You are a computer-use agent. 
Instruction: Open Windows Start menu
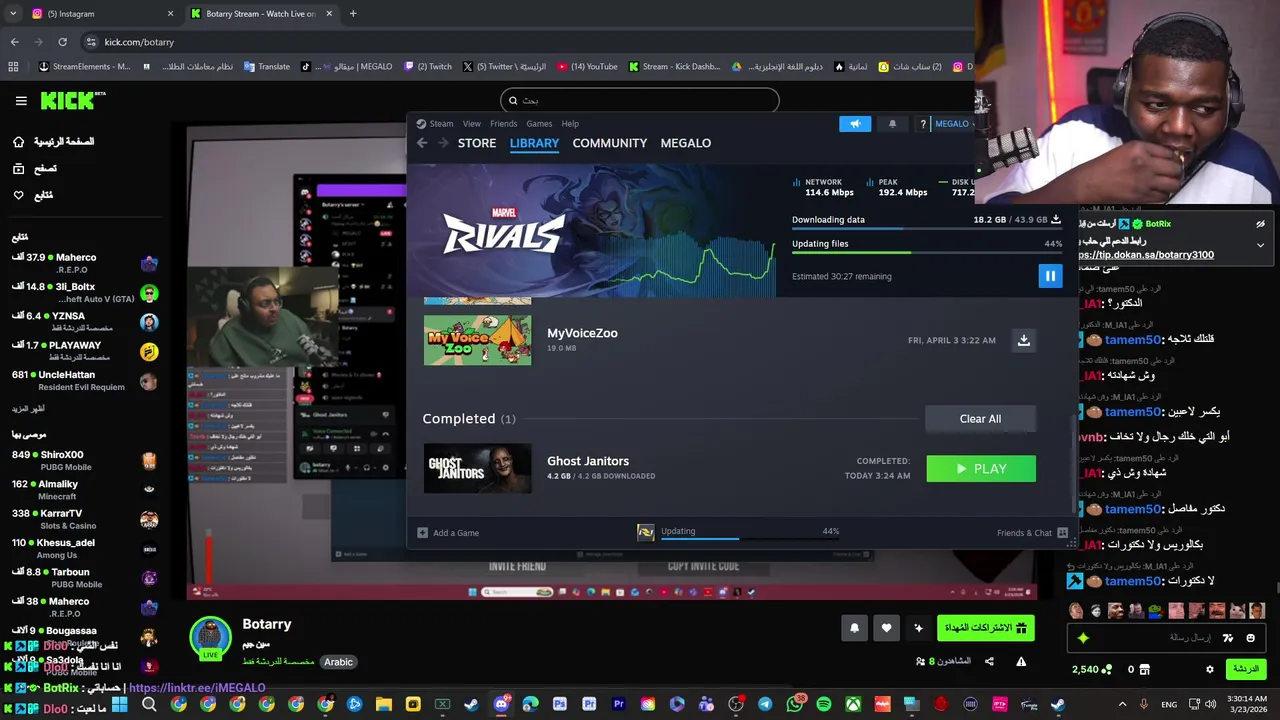119,705
